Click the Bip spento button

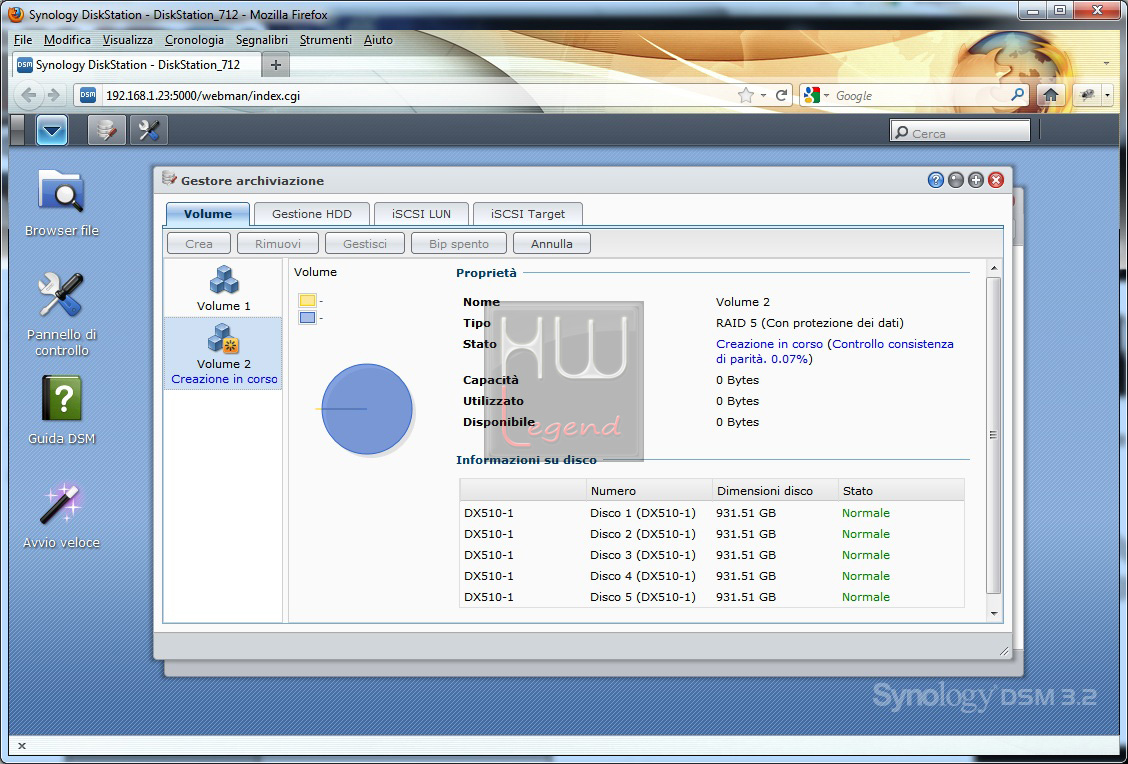click(x=459, y=244)
